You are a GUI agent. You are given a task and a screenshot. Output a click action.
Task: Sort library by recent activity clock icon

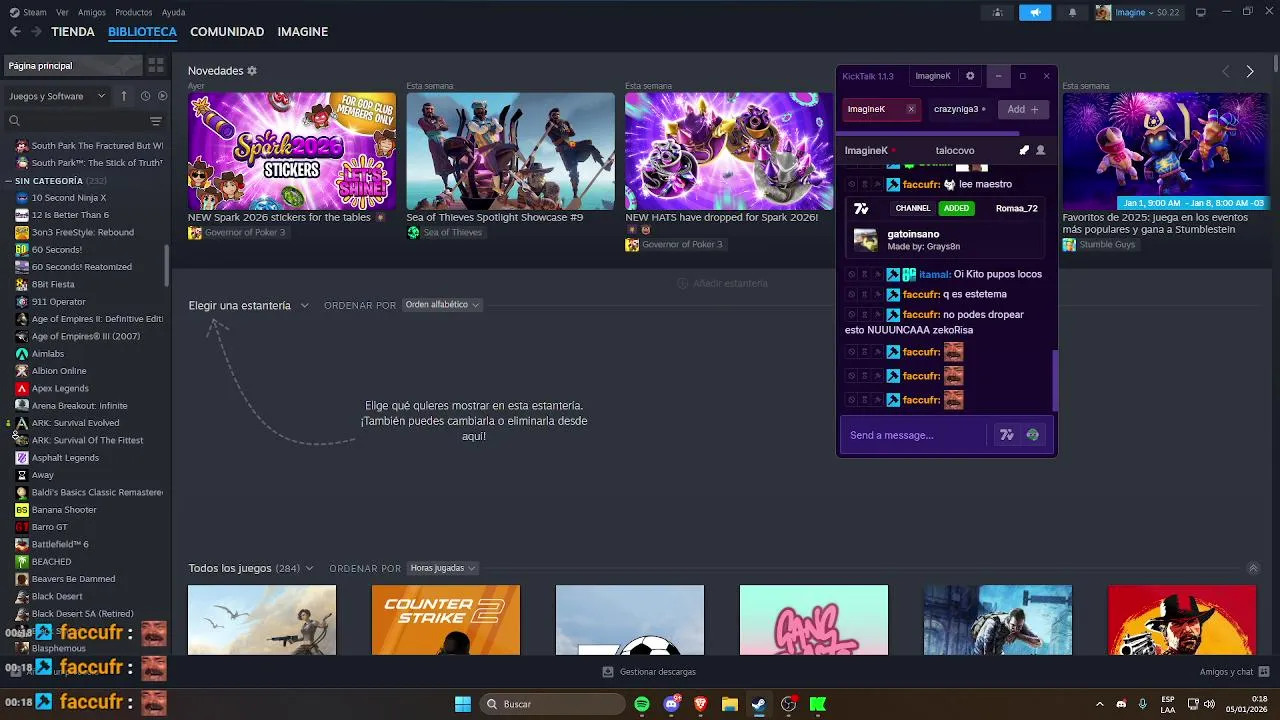click(x=145, y=96)
